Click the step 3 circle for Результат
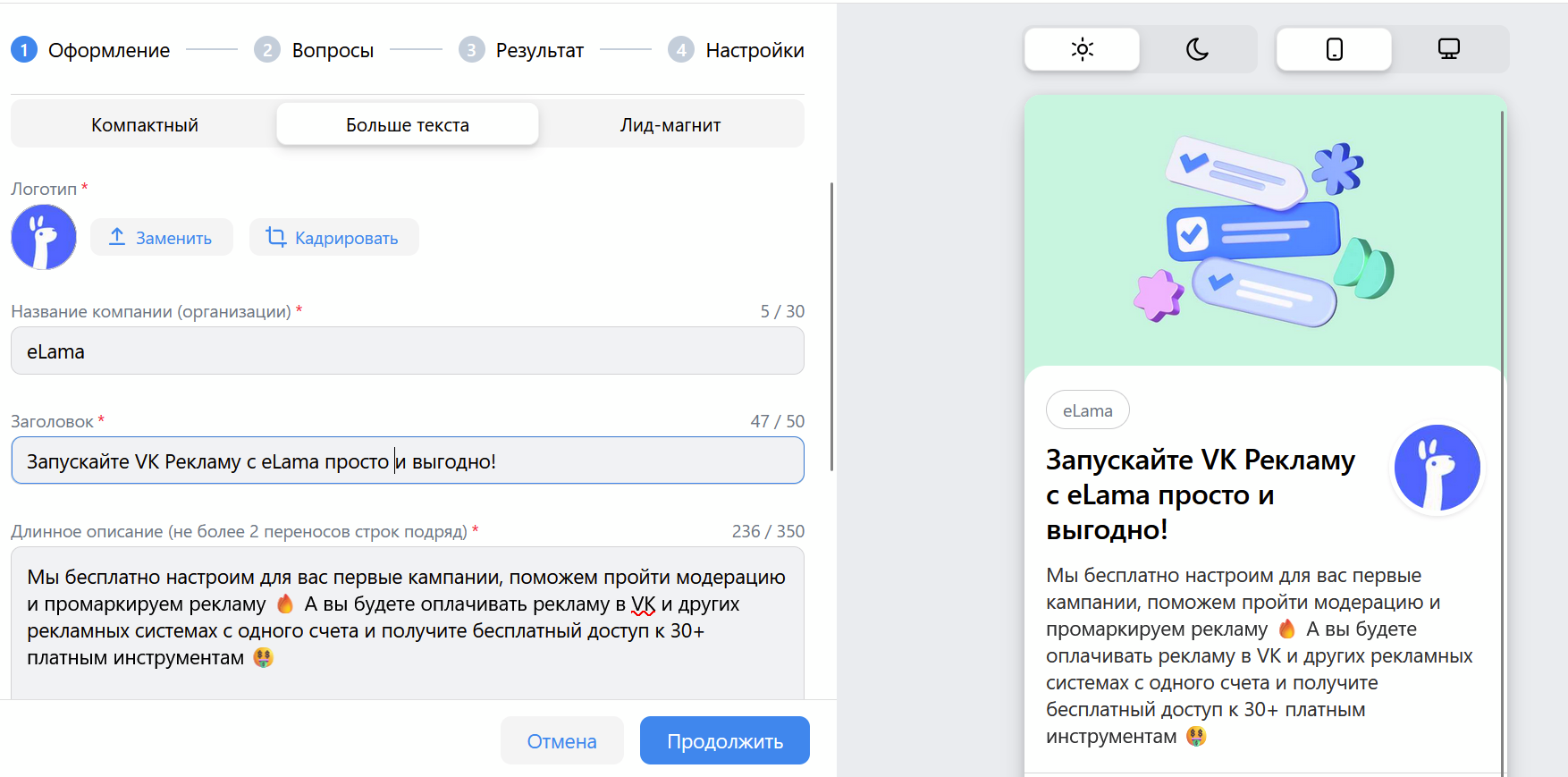The width and height of the screenshot is (1568, 777). click(x=472, y=50)
